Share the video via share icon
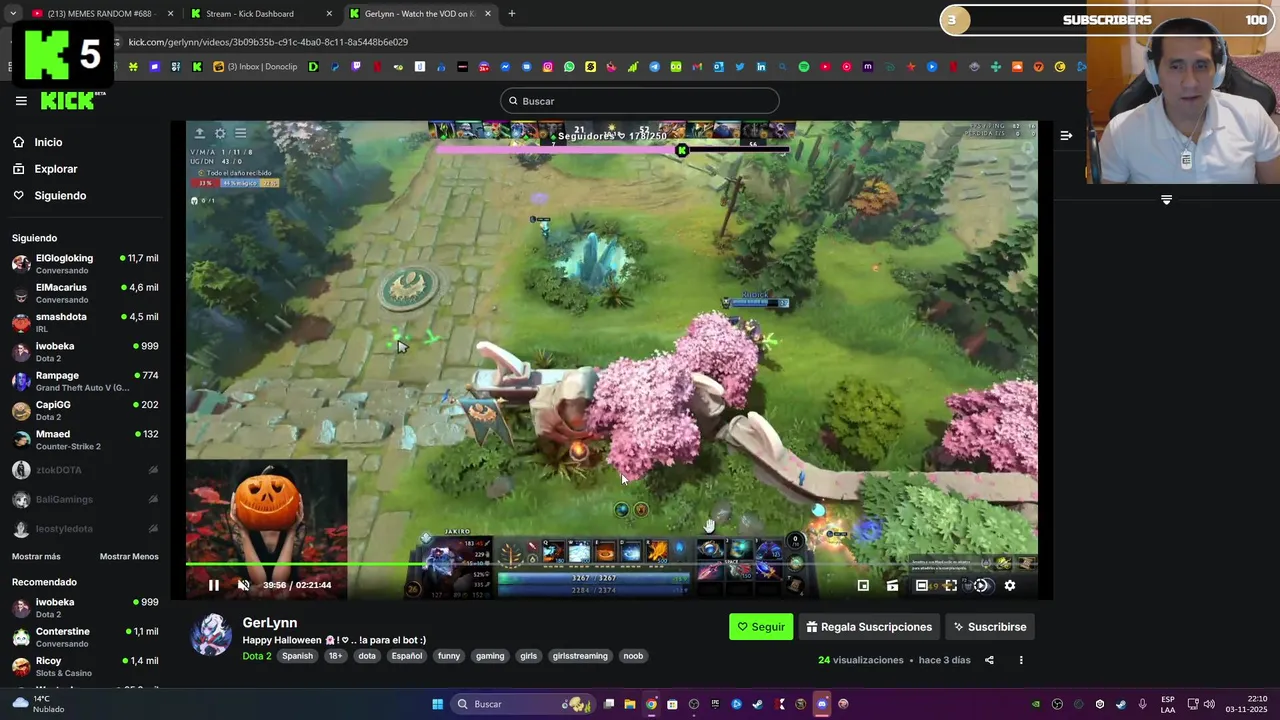The height and width of the screenshot is (720, 1280). click(989, 660)
